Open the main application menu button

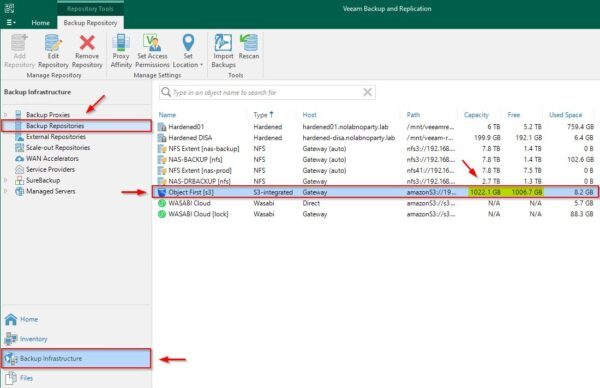11,23
